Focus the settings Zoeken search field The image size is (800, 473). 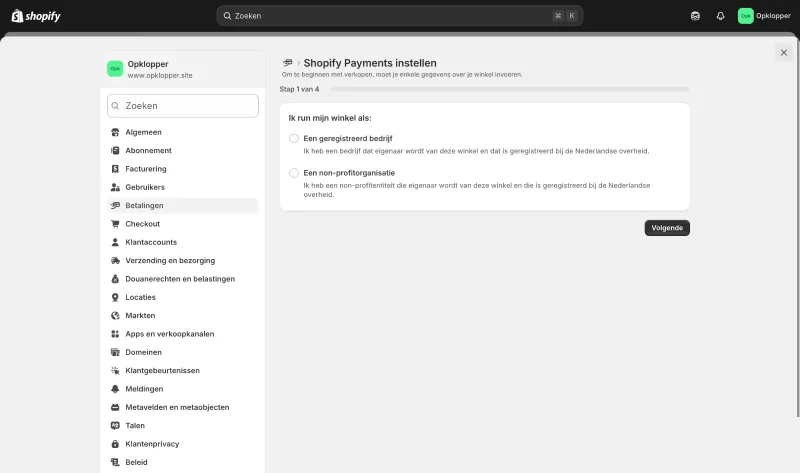coord(183,106)
